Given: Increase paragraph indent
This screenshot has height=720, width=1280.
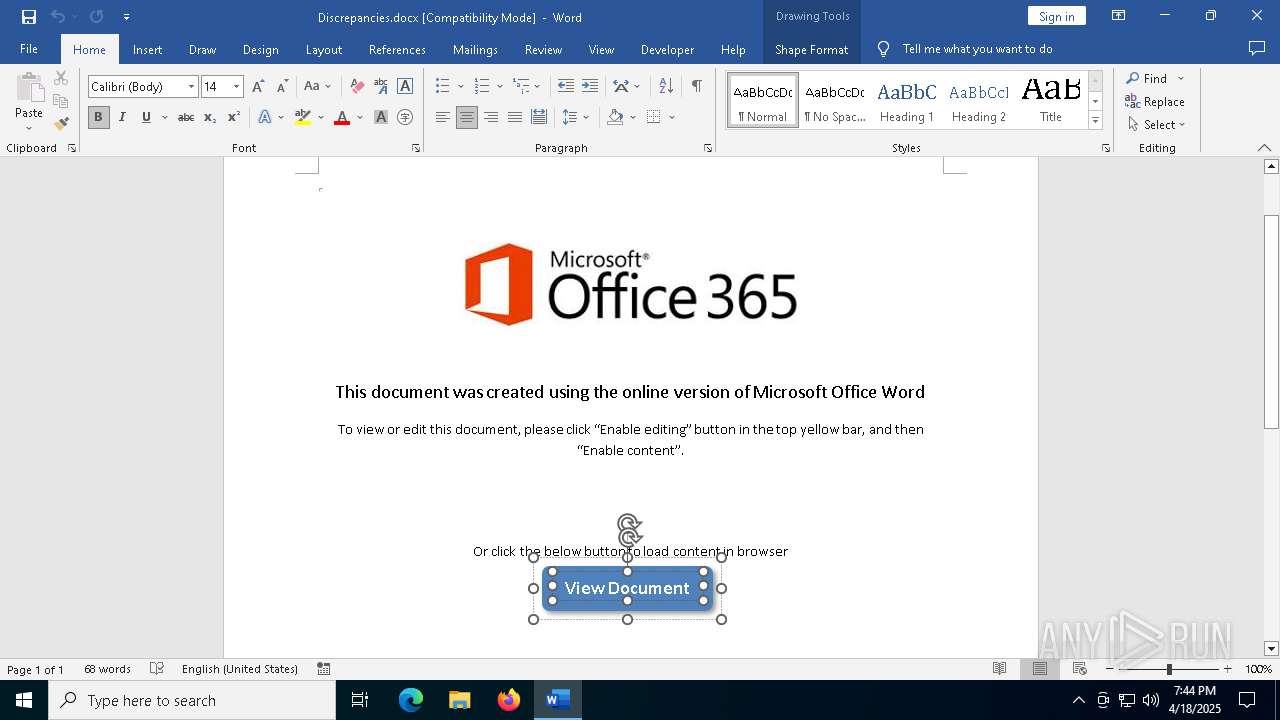Looking at the screenshot, I should 590,86.
